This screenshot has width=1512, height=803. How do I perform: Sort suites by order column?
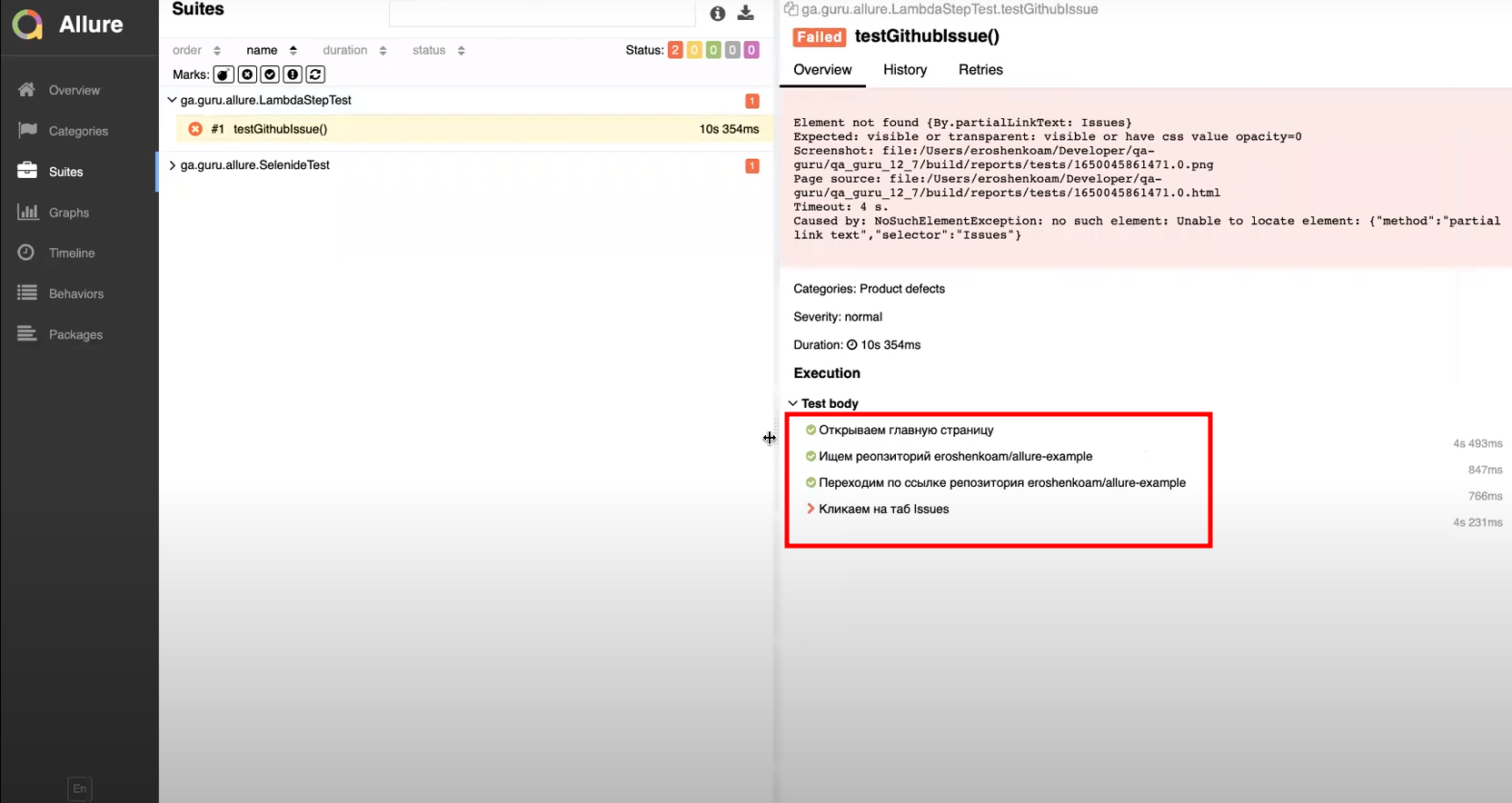(x=196, y=50)
